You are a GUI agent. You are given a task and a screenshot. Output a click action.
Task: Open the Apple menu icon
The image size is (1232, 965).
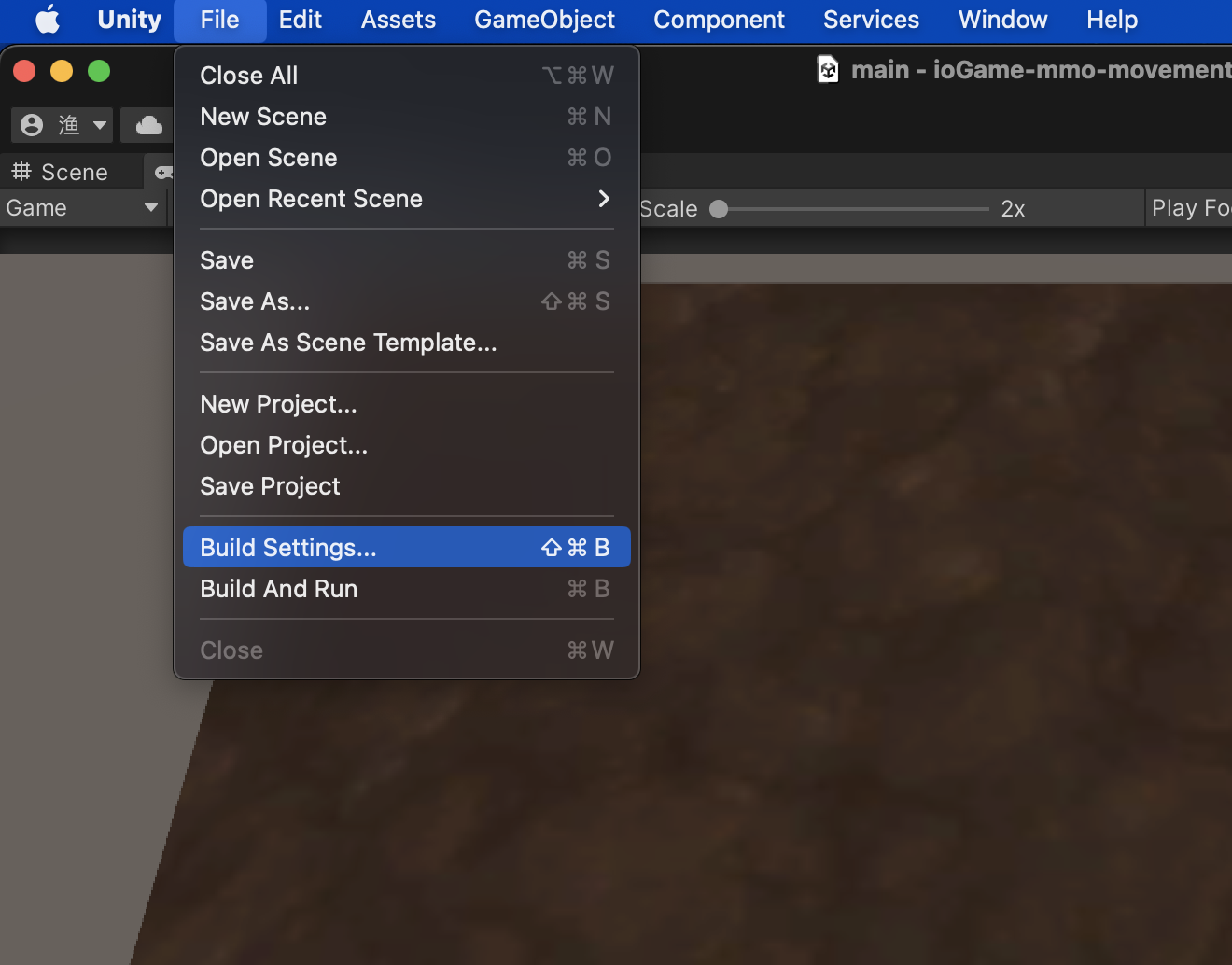[48, 19]
